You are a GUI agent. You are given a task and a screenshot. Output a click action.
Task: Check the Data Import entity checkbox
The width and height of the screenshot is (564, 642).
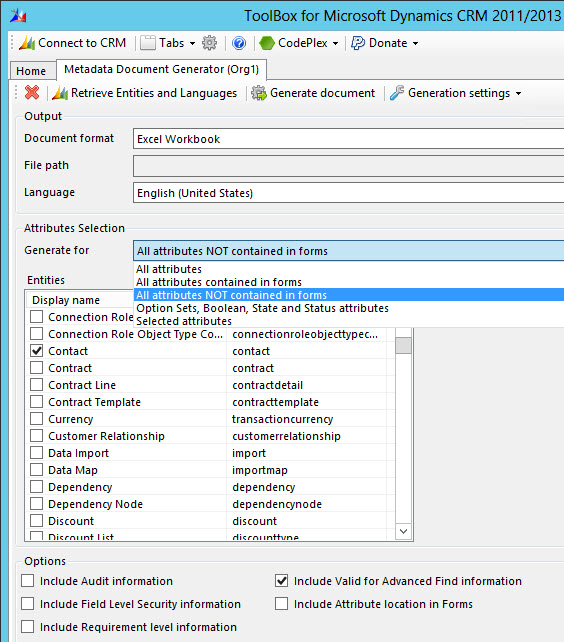tap(36, 453)
